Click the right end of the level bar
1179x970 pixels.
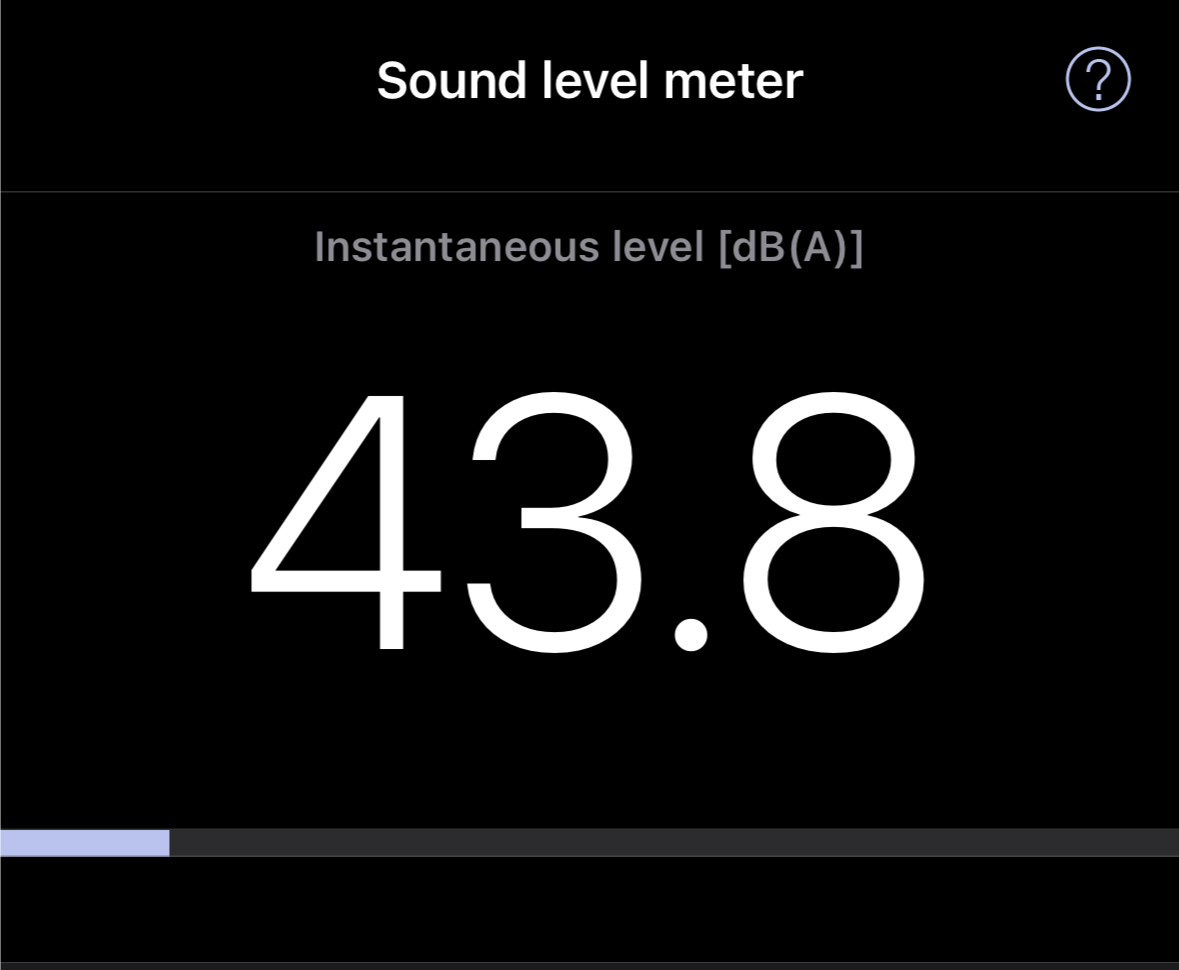(x=1168, y=843)
